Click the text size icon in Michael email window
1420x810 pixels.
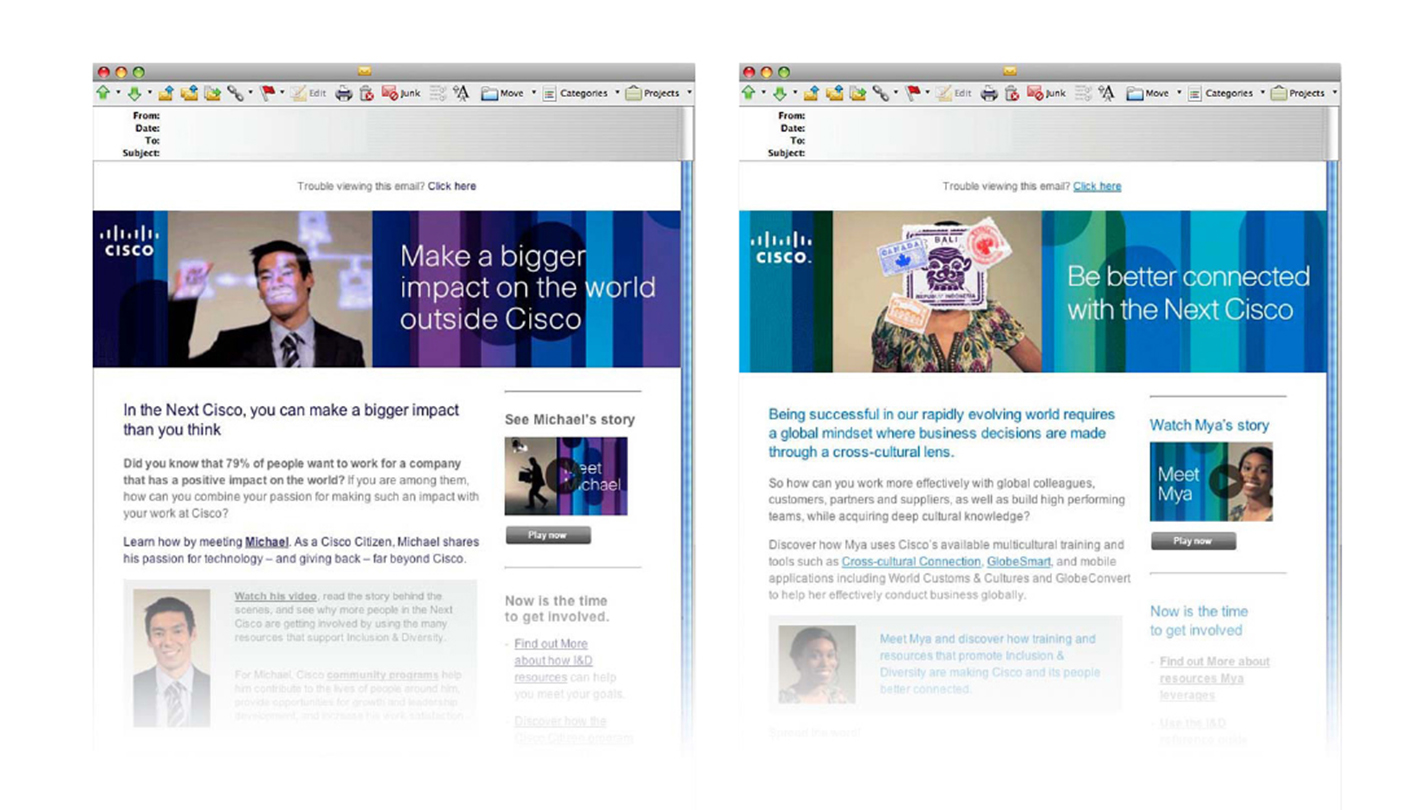point(461,93)
